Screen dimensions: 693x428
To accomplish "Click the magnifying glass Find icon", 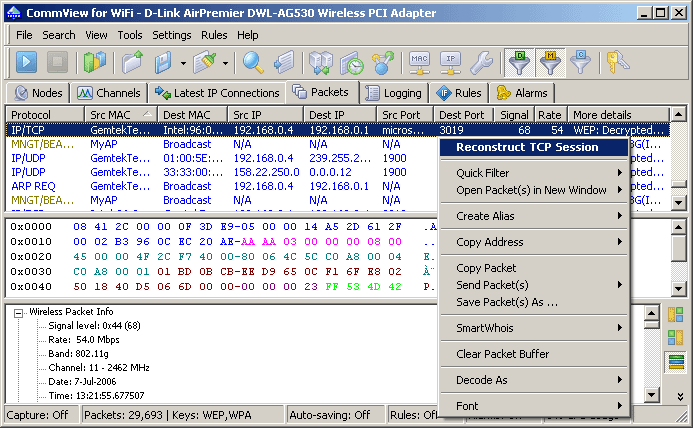I will (x=253, y=62).
